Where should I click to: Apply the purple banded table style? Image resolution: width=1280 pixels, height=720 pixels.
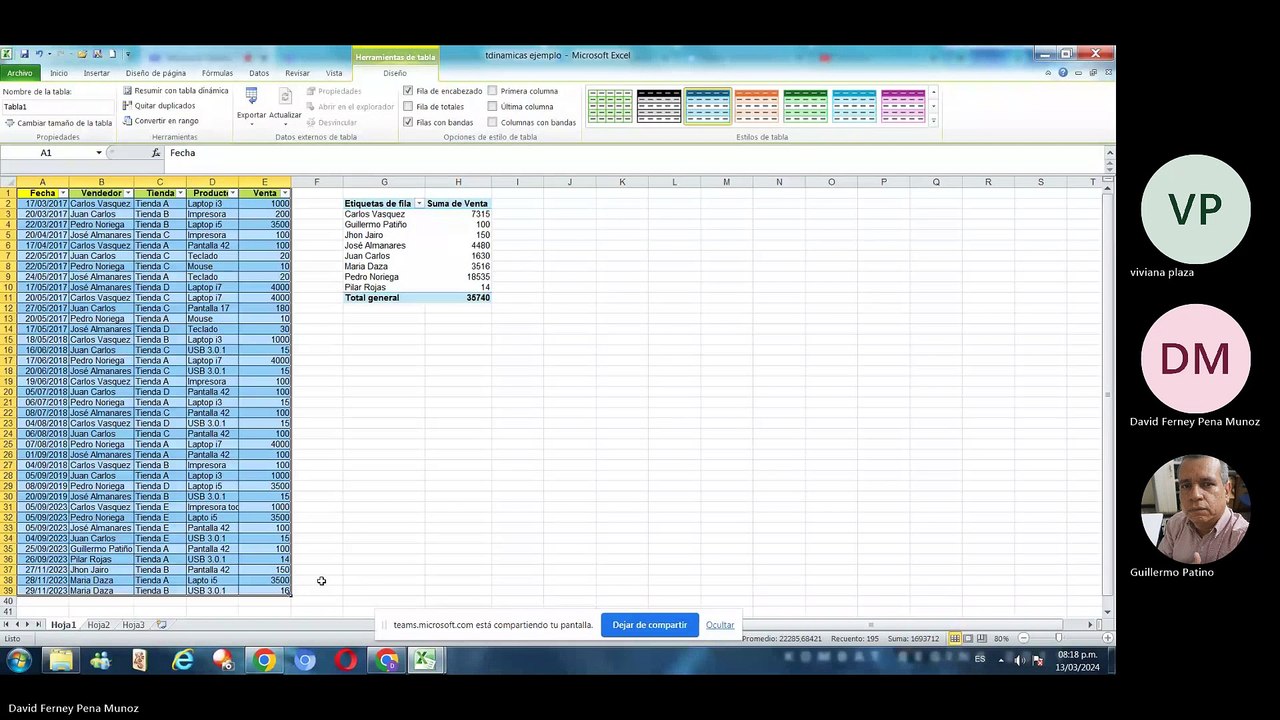click(904, 106)
